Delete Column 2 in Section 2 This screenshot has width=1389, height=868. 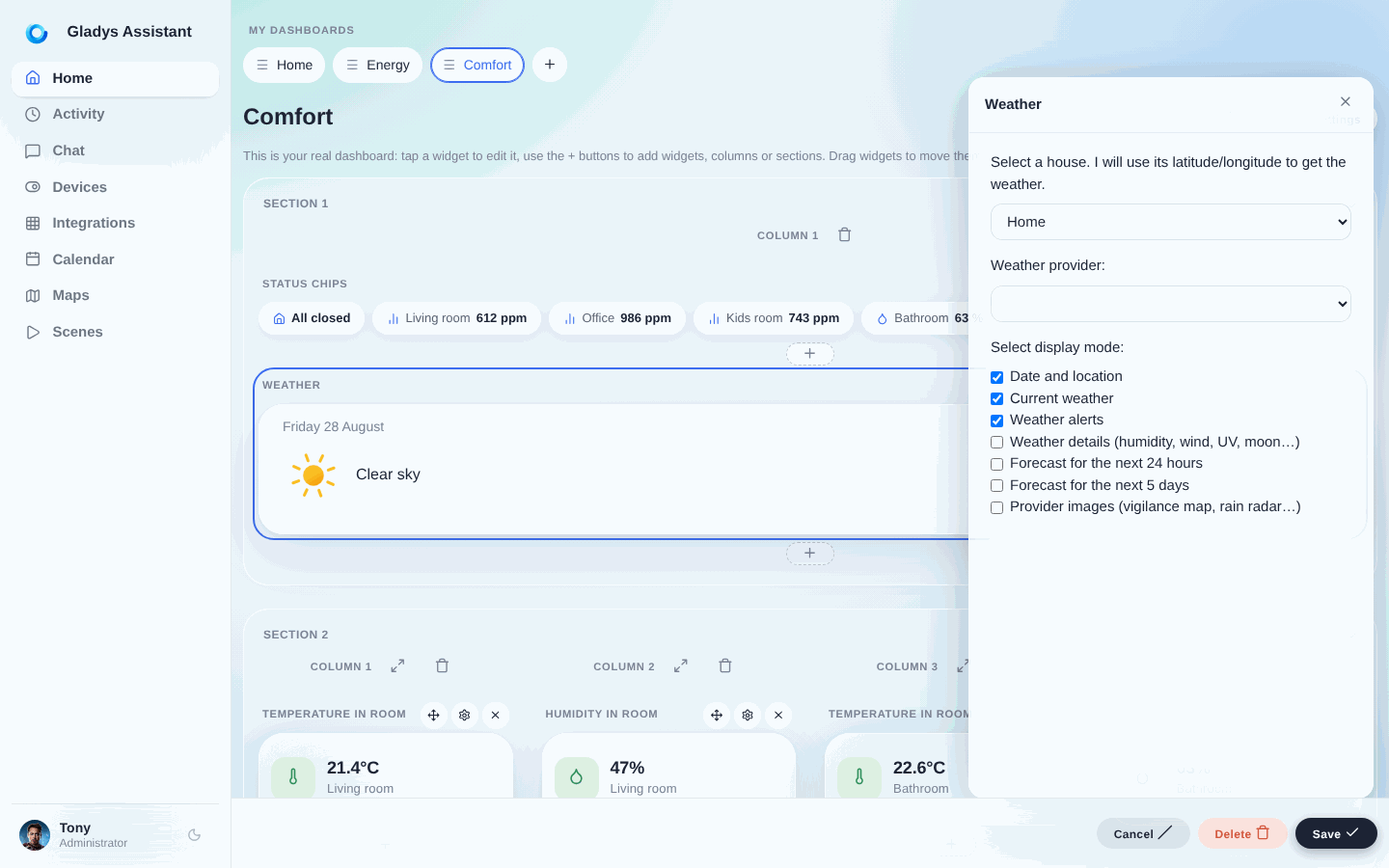(x=725, y=665)
